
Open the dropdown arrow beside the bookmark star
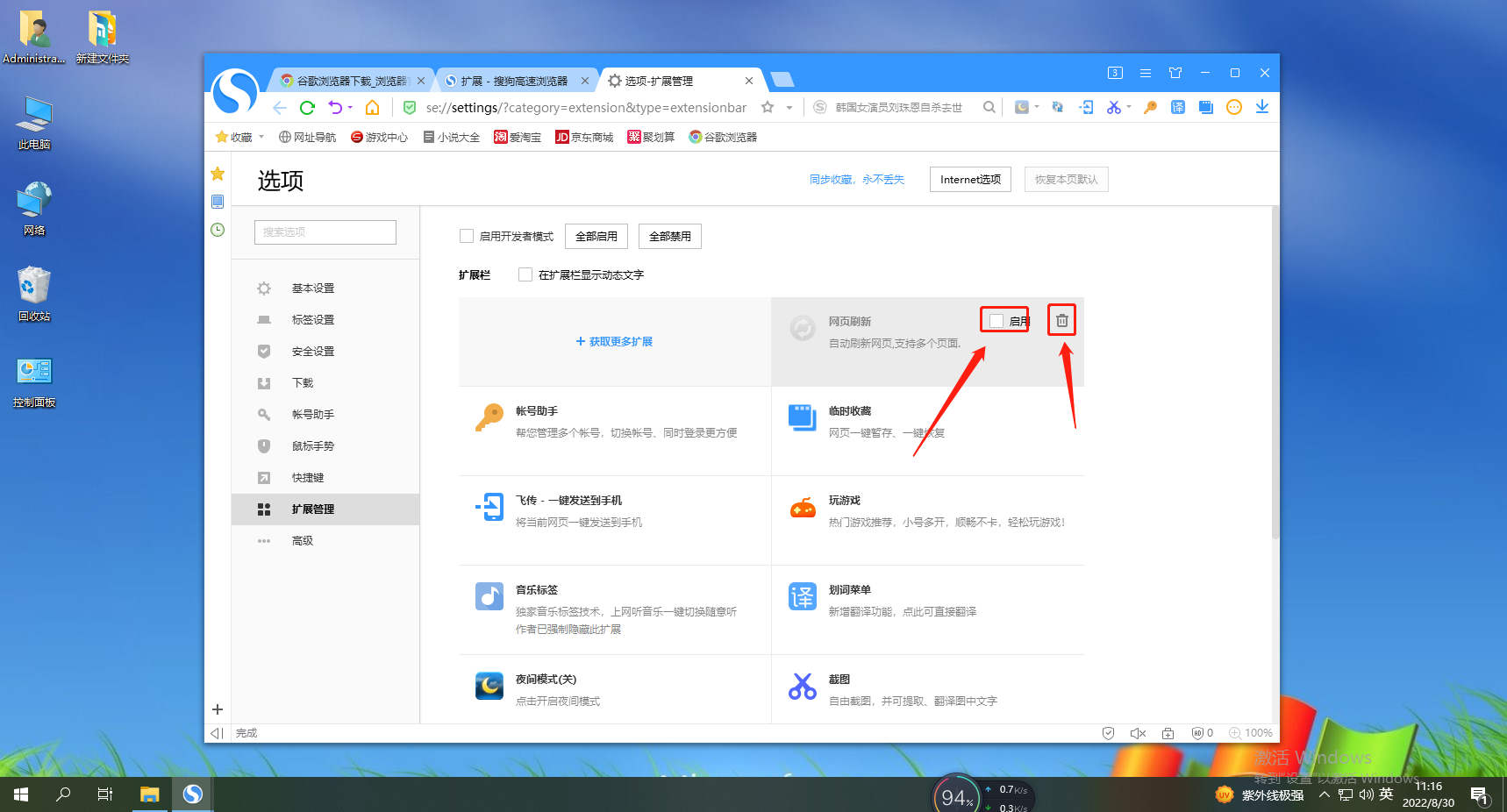click(x=789, y=108)
